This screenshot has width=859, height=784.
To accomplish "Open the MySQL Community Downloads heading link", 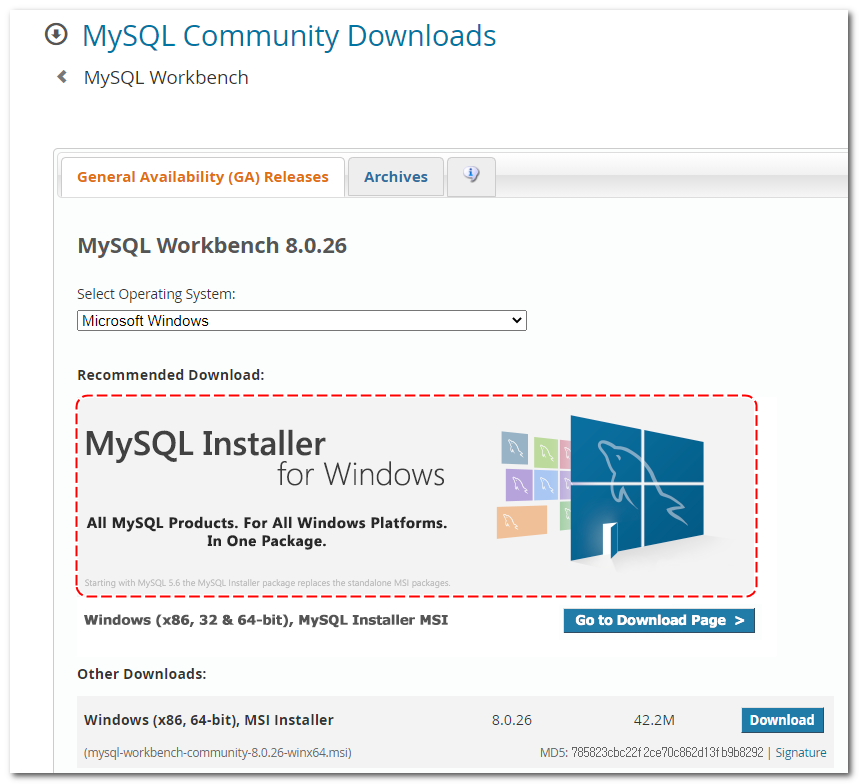I will click(289, 36).
